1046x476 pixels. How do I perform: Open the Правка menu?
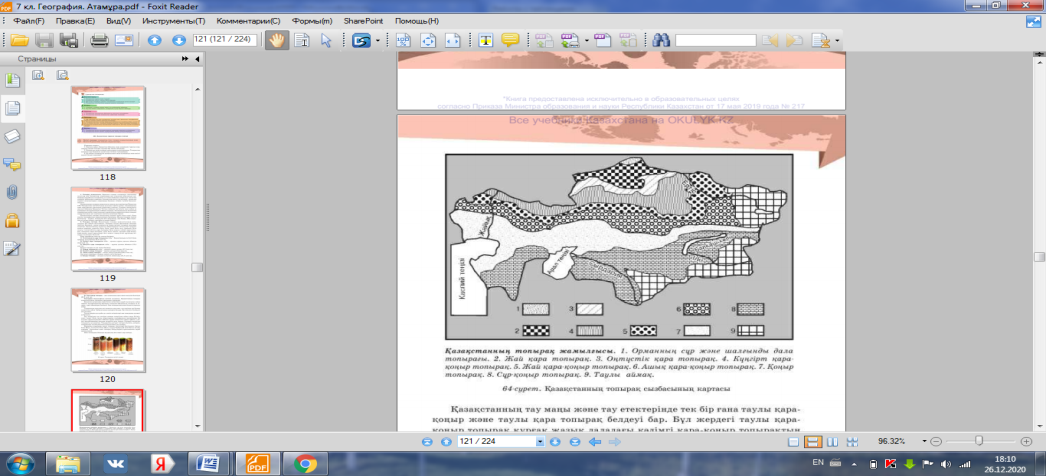[75, 21]
